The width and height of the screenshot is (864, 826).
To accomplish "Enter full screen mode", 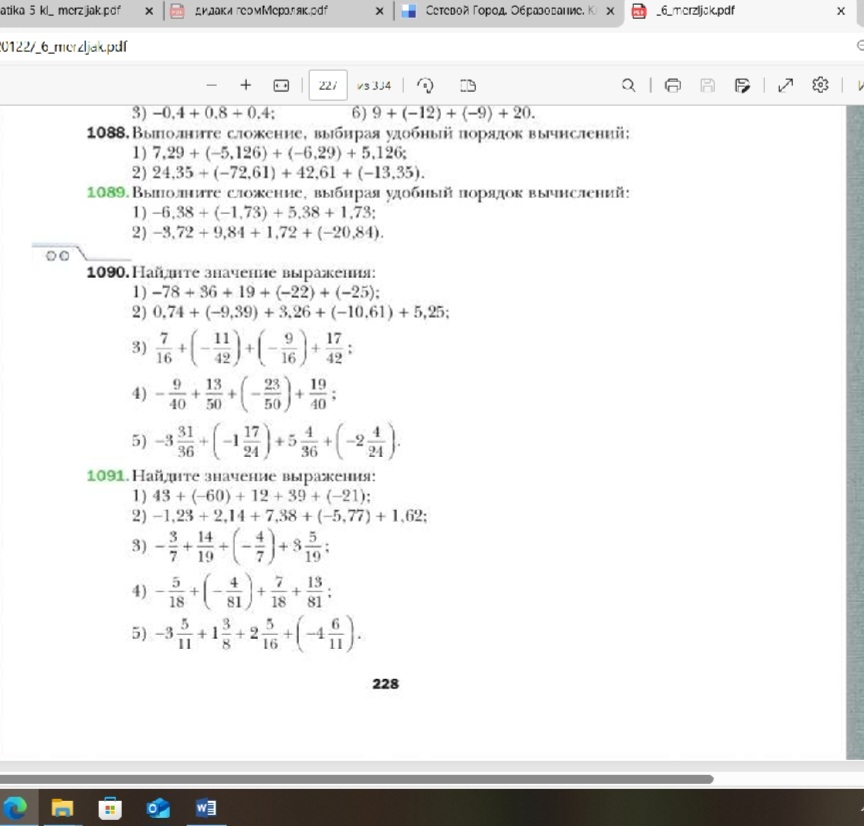I will [786, 85].
